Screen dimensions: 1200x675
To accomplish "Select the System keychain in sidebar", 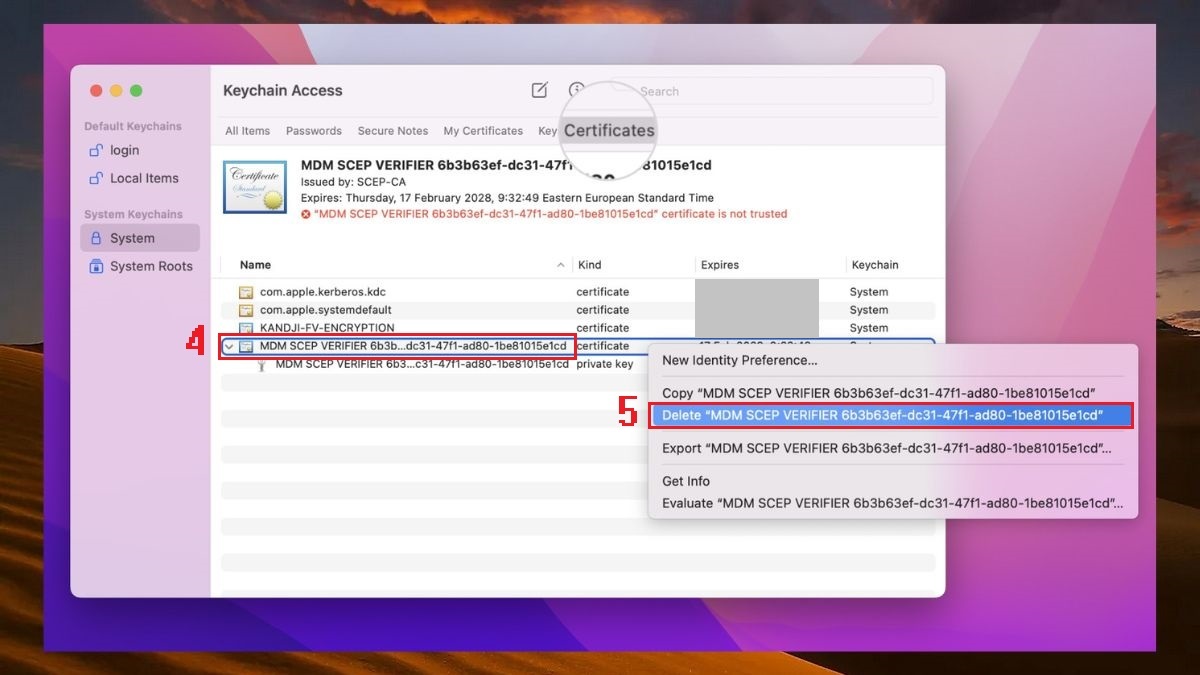I will click(140, 238).
